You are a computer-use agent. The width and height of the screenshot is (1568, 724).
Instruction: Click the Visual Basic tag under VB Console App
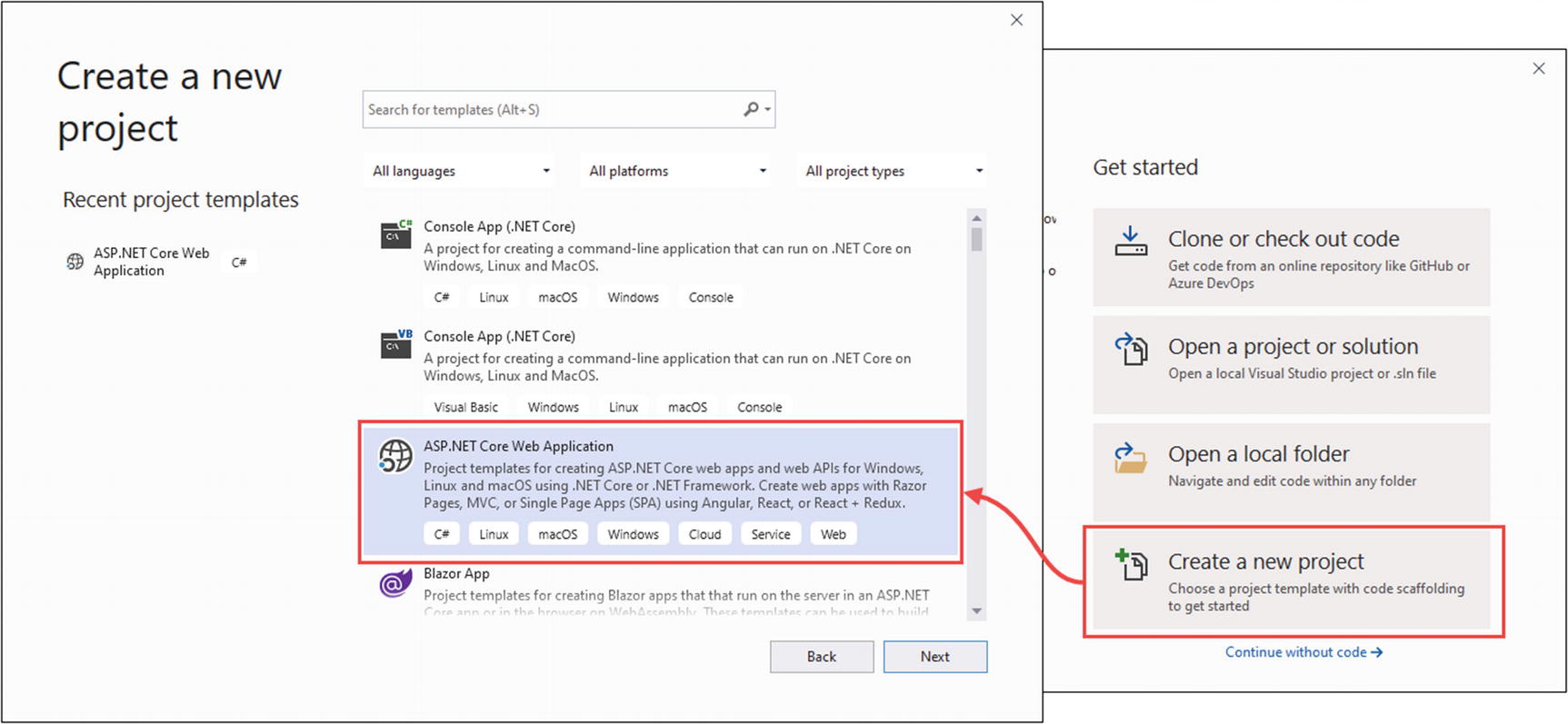466,407
